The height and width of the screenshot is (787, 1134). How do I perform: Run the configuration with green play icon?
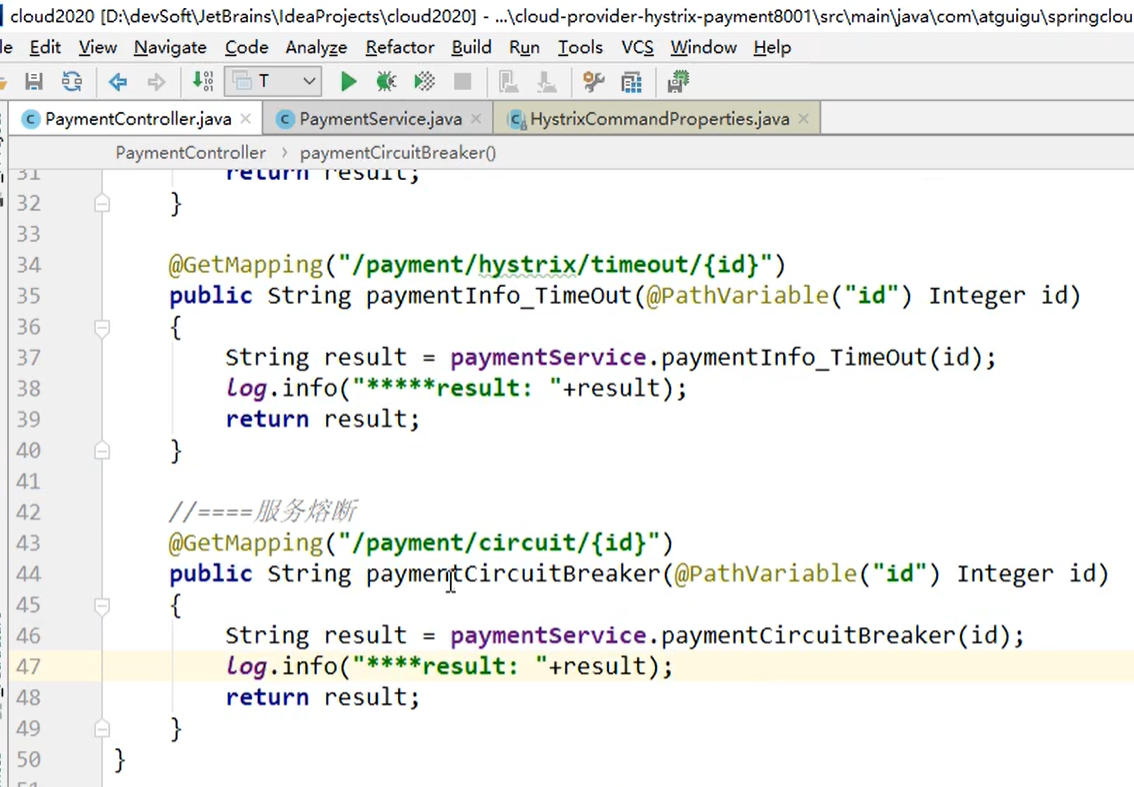coord(348,82)
